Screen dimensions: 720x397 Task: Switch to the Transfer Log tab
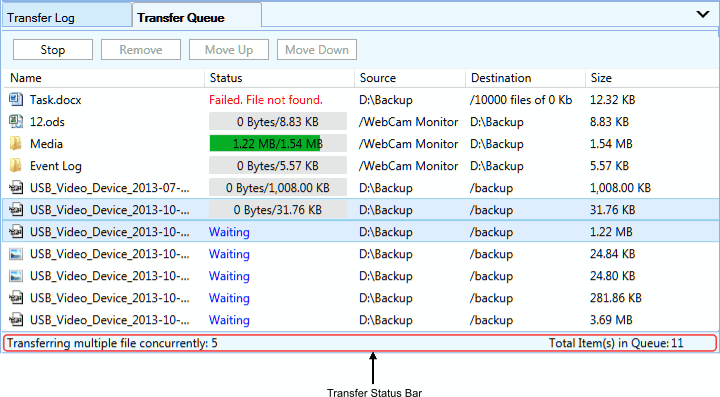click(x=67, y=17)
